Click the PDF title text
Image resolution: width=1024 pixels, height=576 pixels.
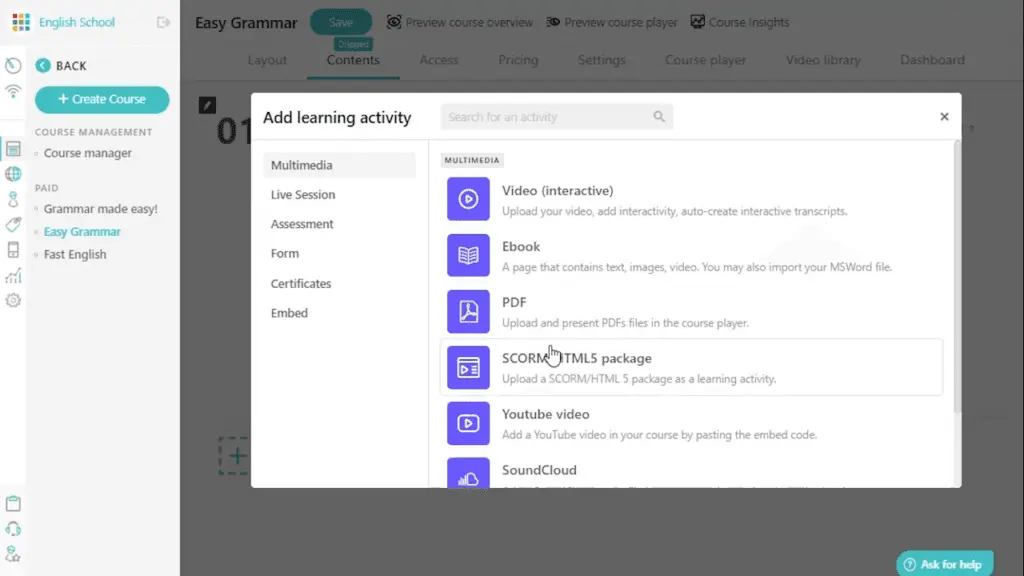(x=514, y=302)
